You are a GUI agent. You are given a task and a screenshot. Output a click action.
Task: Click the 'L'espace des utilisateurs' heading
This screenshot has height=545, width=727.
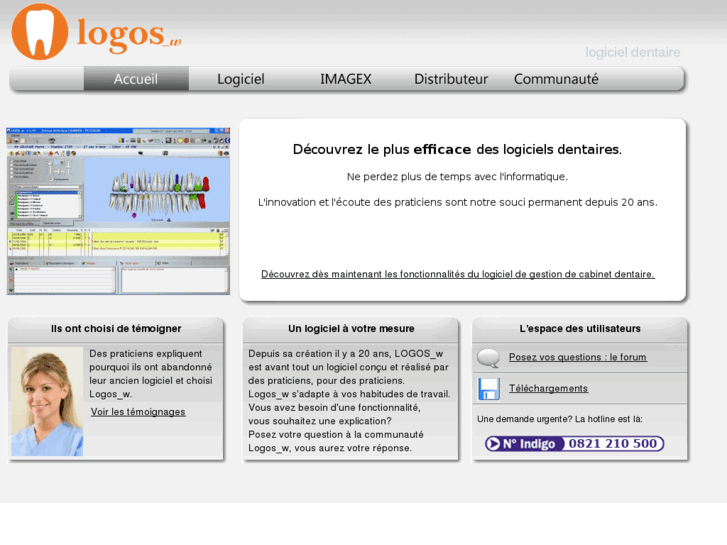tap(580, 328)
